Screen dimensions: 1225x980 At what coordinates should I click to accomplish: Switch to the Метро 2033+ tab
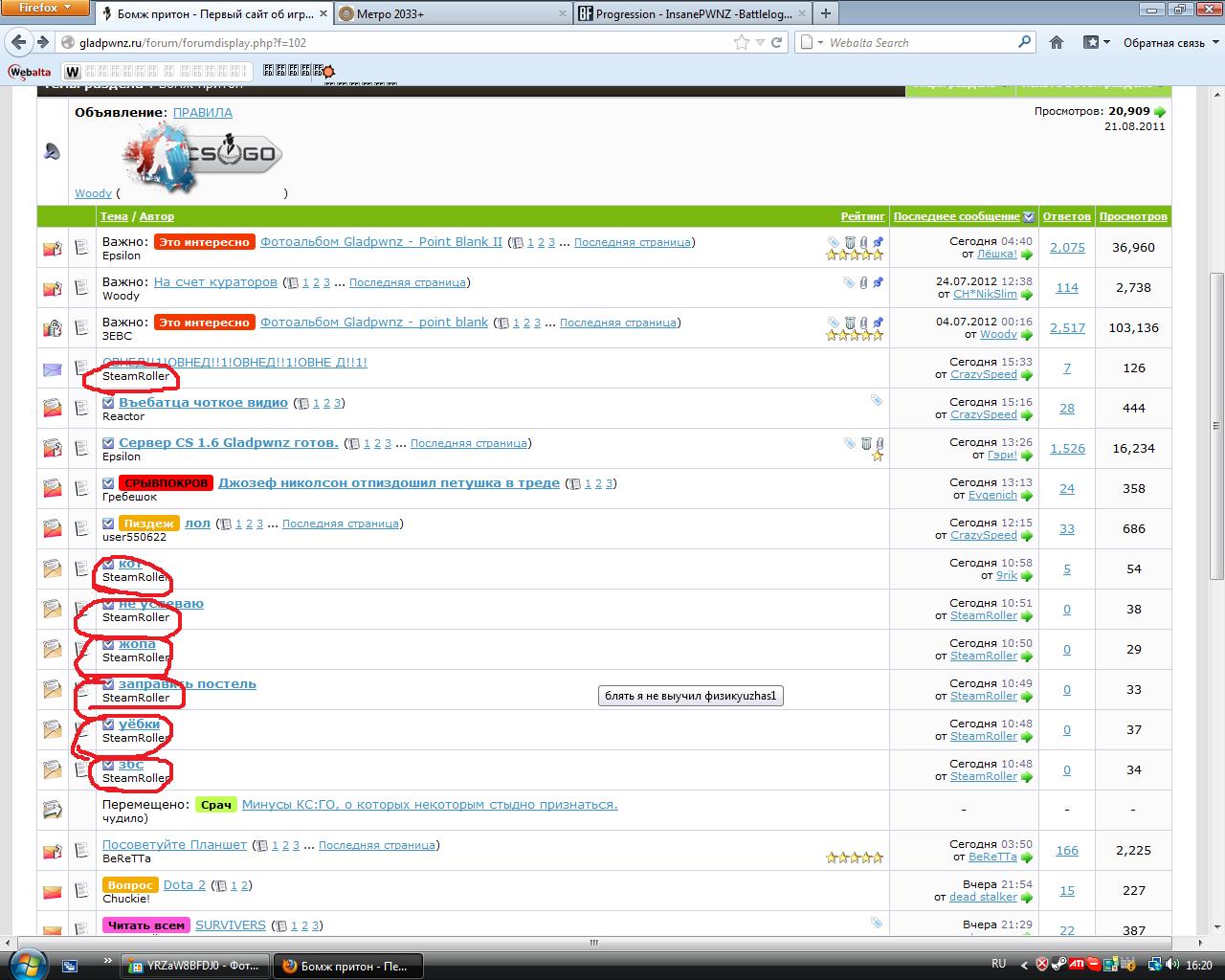450,13
